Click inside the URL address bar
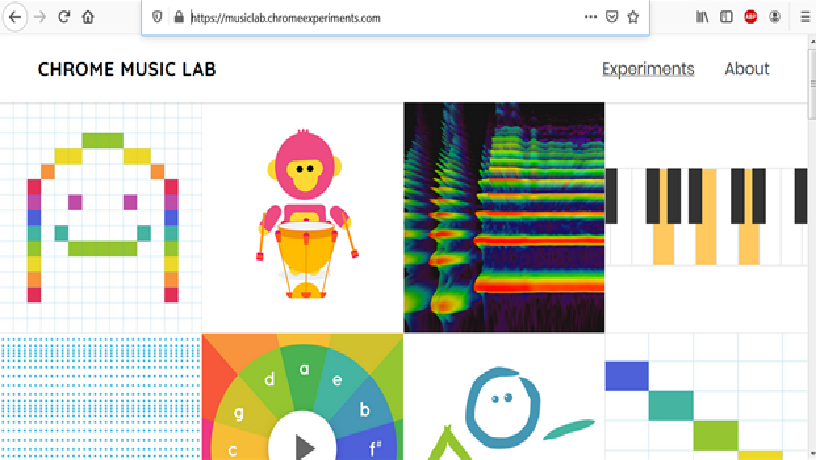The image size is (816, 460). pos(380,17)
